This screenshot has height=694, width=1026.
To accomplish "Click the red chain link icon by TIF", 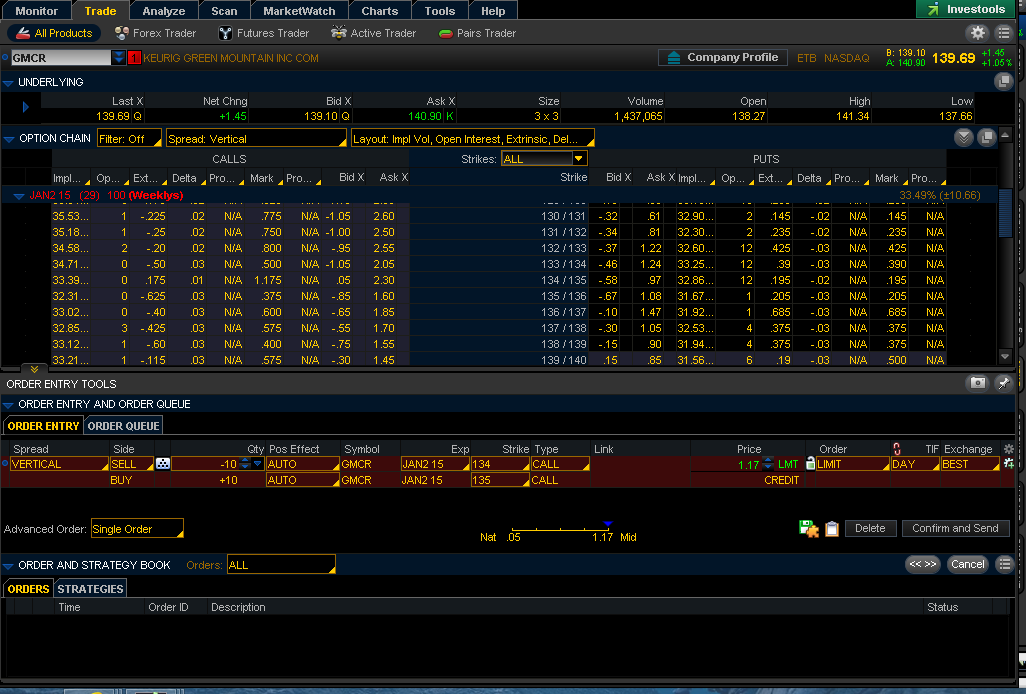I will pos(896,449).
